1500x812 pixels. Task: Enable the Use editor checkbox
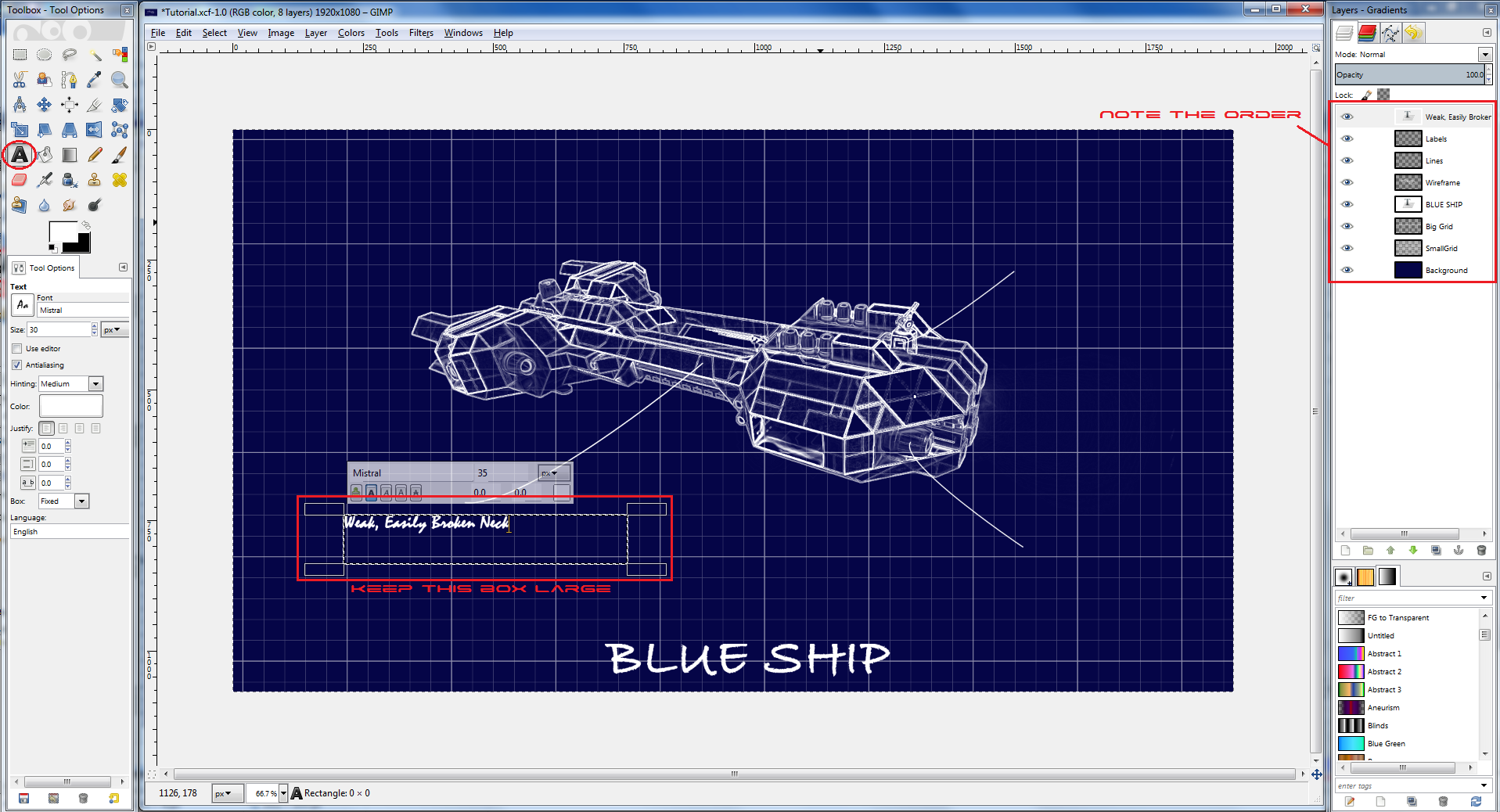click(x=17, y=349)
